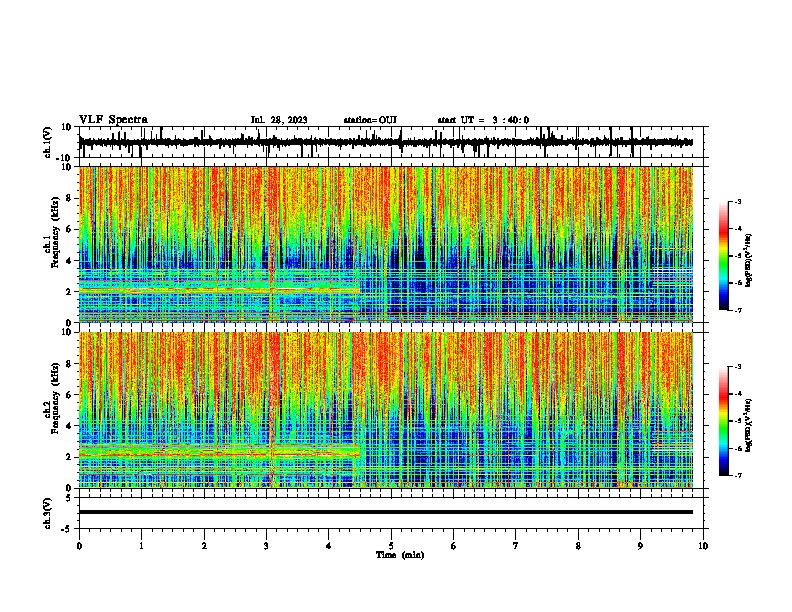Click the log(PSD) label beside ch.1 color bar
This screenshot has height=612, width=792.
coord(748,260)
